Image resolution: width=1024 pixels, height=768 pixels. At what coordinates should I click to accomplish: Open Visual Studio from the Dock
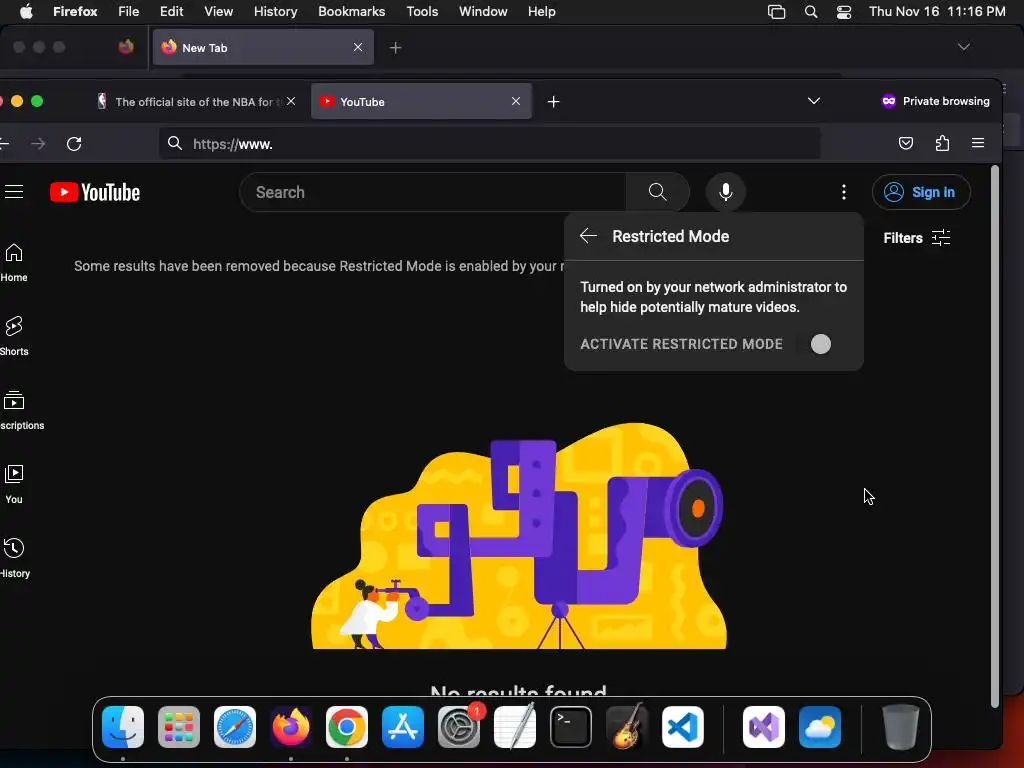tap(763, 727)
